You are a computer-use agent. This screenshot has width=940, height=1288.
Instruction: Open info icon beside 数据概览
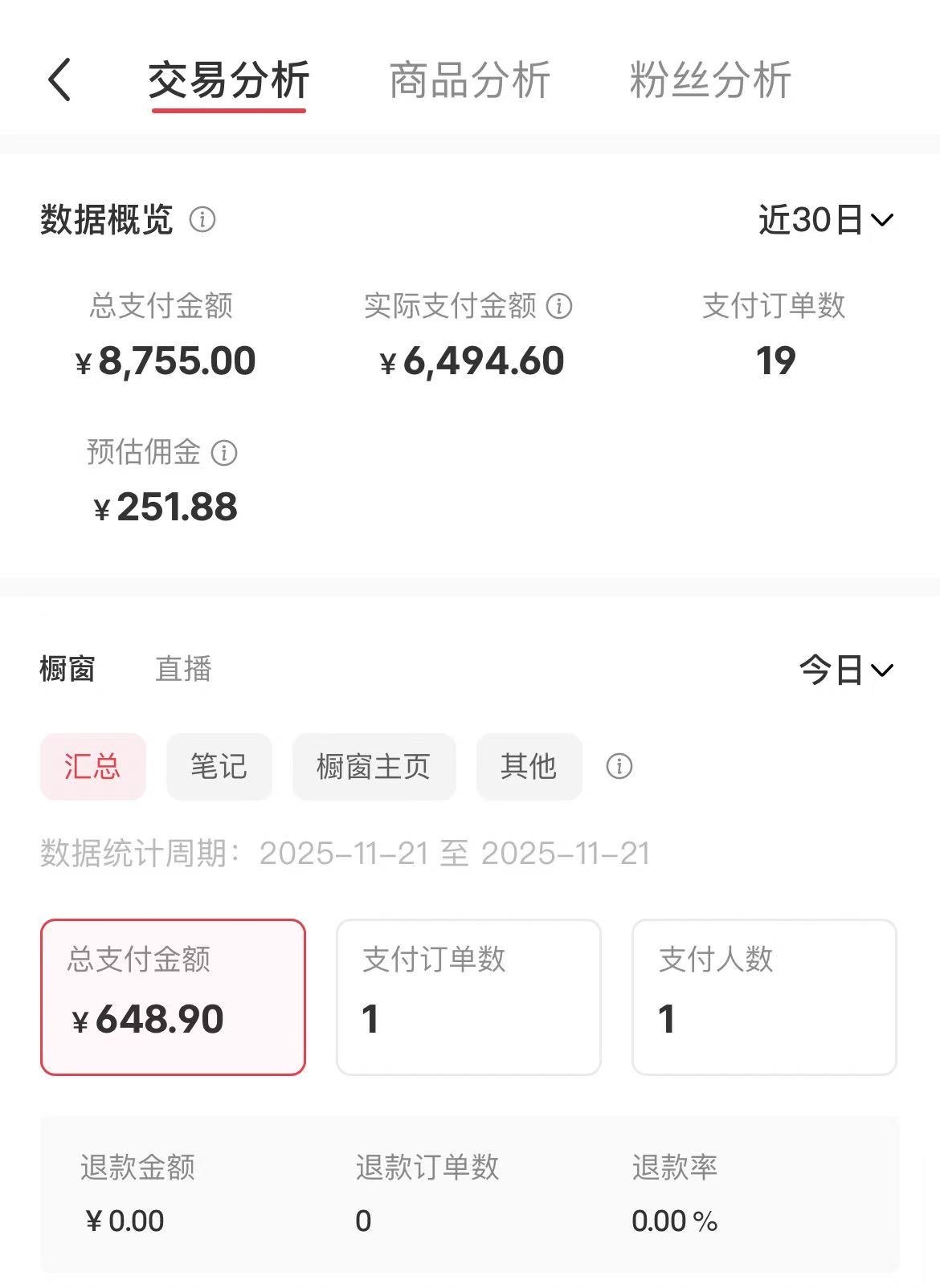[x=202, y=219]
